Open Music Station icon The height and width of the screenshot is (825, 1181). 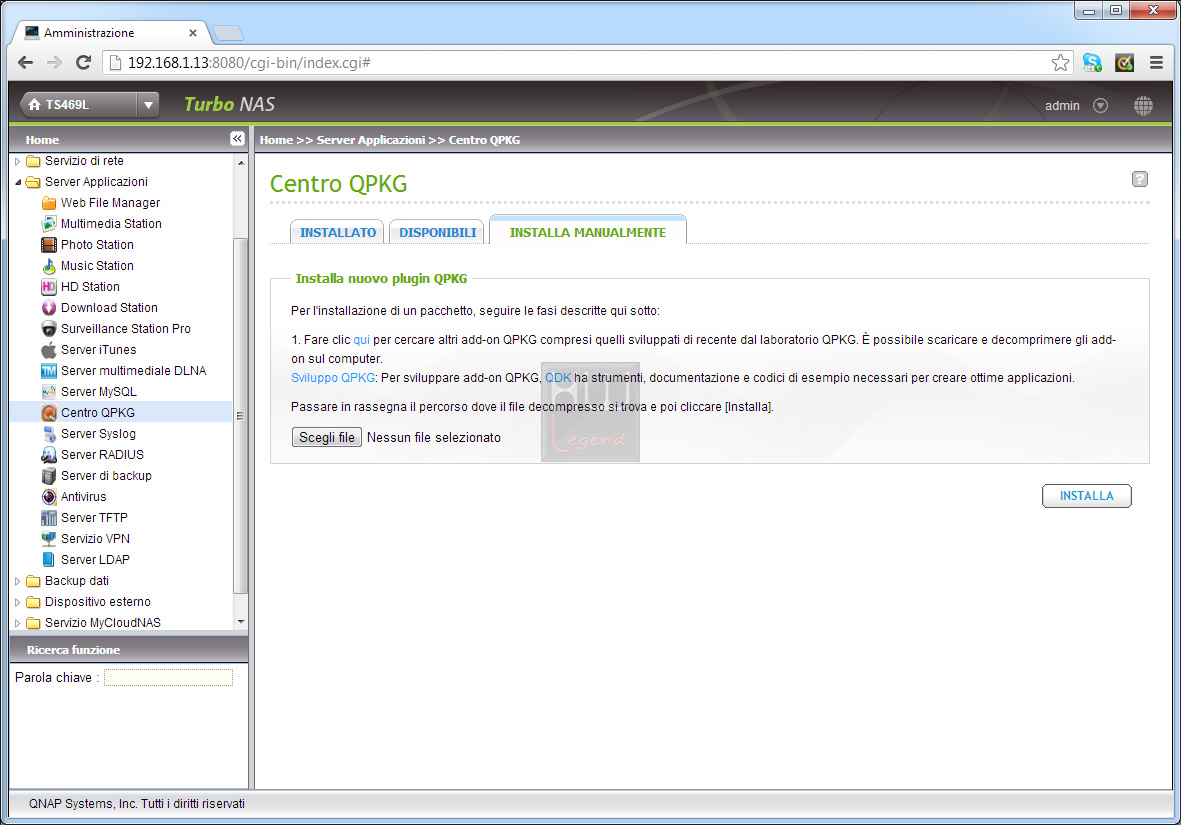(49, 266)
